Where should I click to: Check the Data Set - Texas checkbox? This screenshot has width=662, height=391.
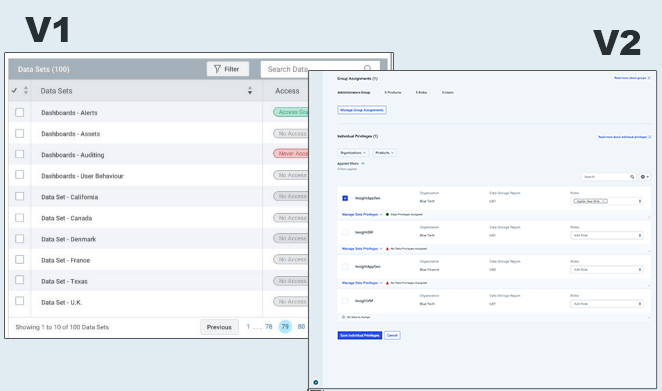(x=19, y=280)
